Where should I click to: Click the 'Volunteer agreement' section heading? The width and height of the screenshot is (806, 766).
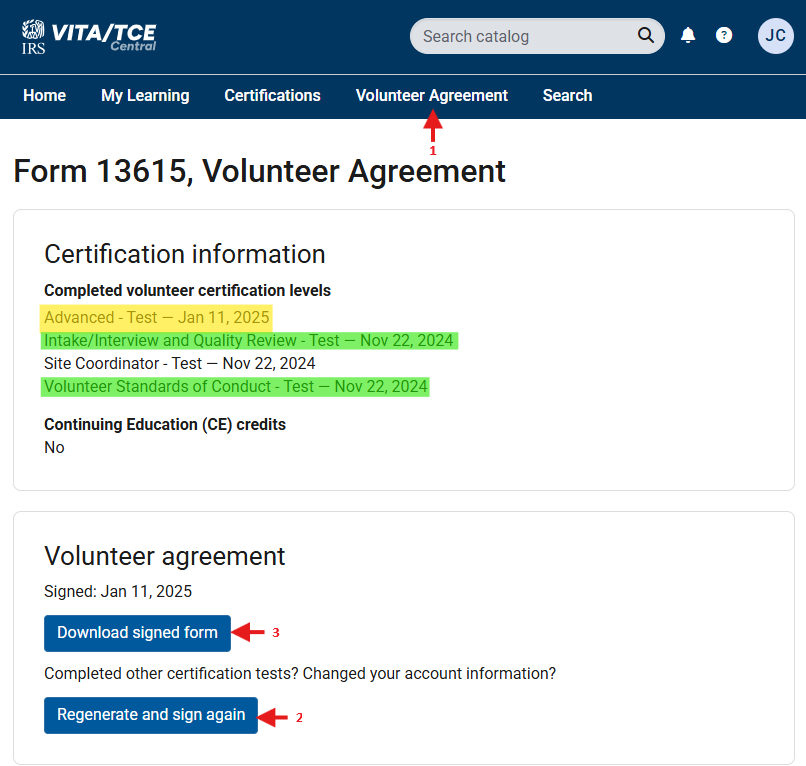164,556
